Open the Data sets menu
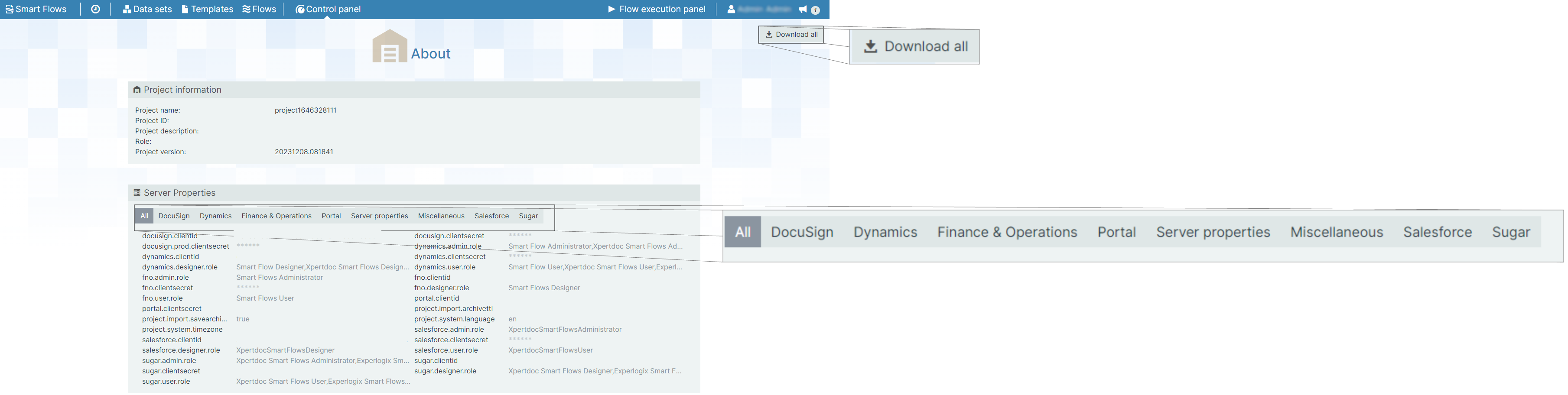Image resolution: width=1568 pixels, height=395 pixels. [x=147, y=9]
